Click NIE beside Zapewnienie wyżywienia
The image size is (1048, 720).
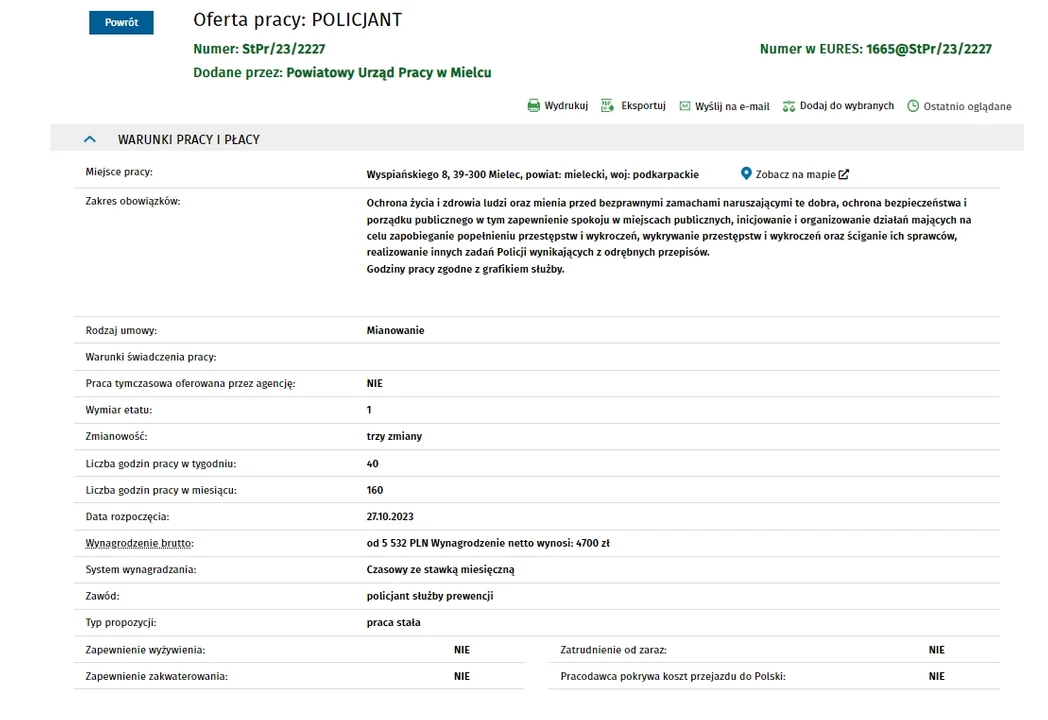click(x=462, y=650)
